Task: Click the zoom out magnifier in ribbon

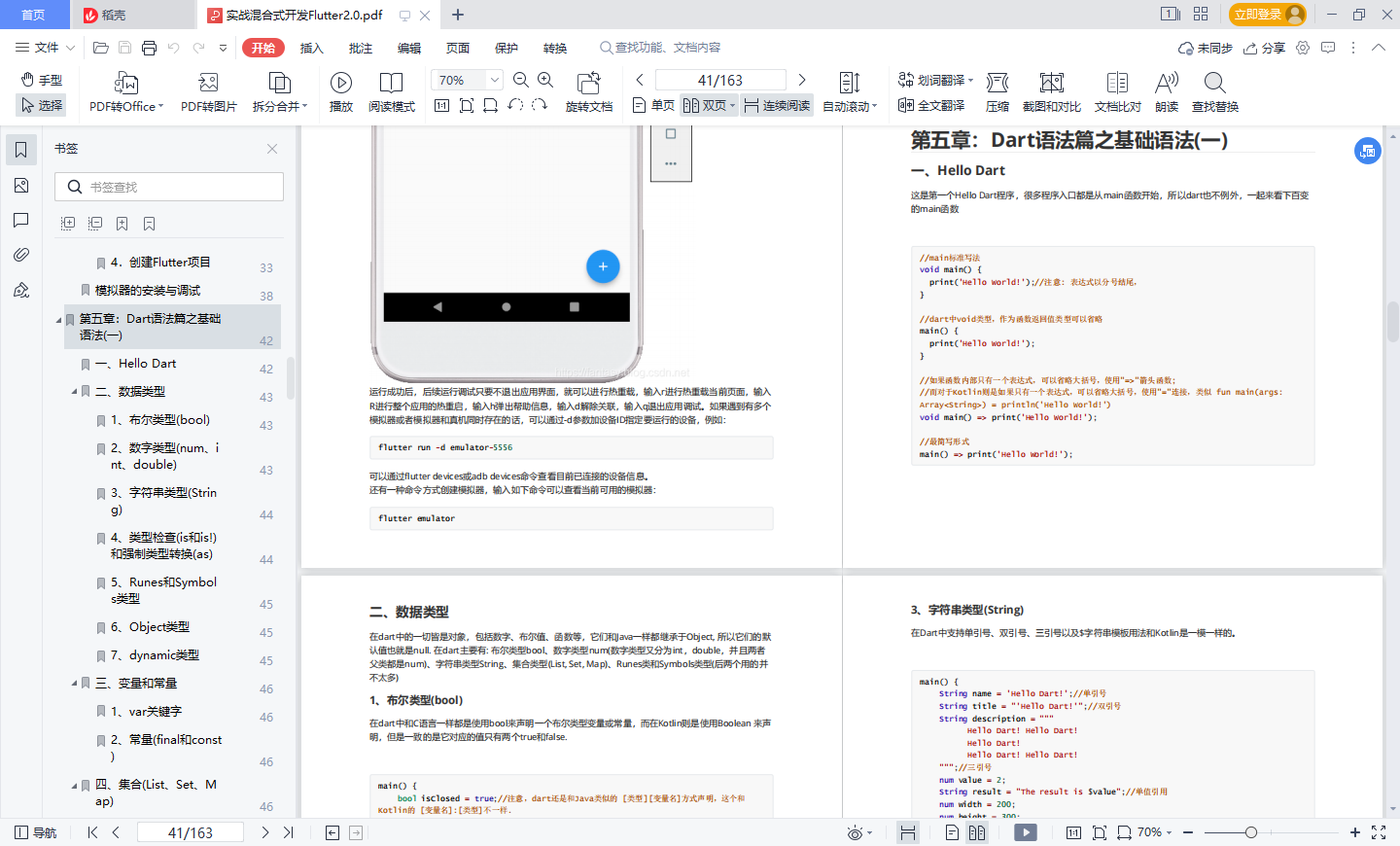Action: tap(521, 80)
